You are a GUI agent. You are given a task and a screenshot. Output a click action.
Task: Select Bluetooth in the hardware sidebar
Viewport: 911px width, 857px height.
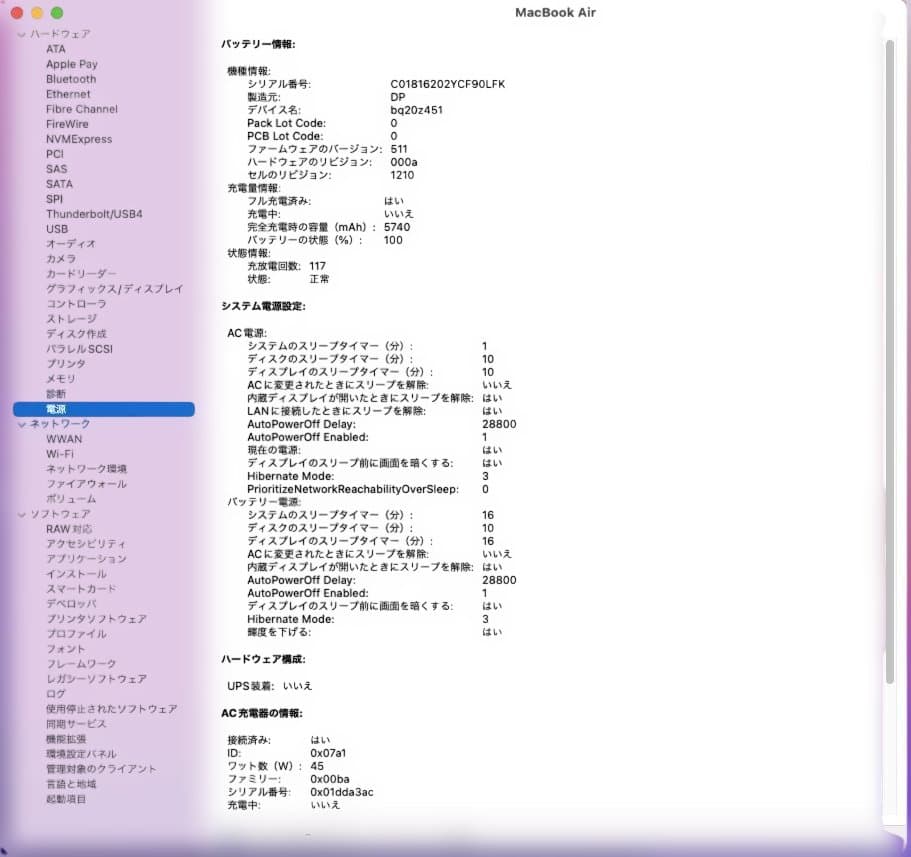(x=70, y=78)
